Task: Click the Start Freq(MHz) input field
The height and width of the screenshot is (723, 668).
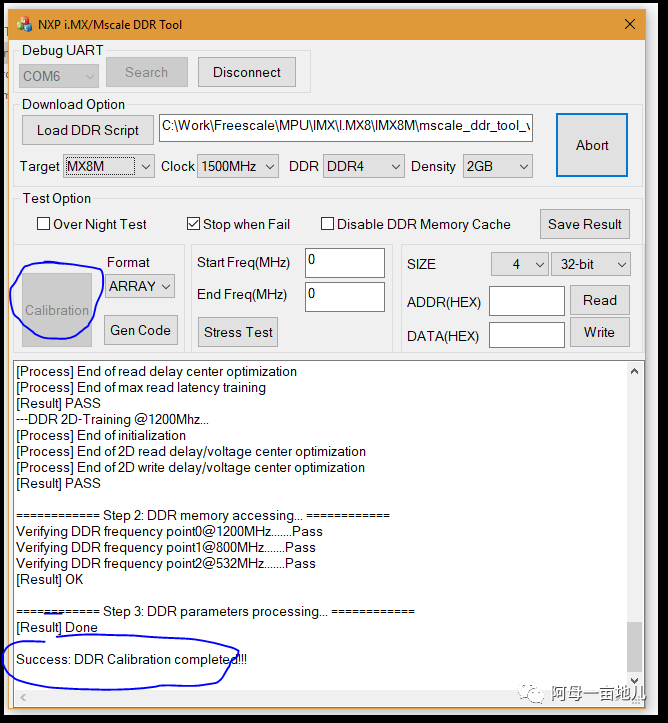Action: tap(345, 263)
